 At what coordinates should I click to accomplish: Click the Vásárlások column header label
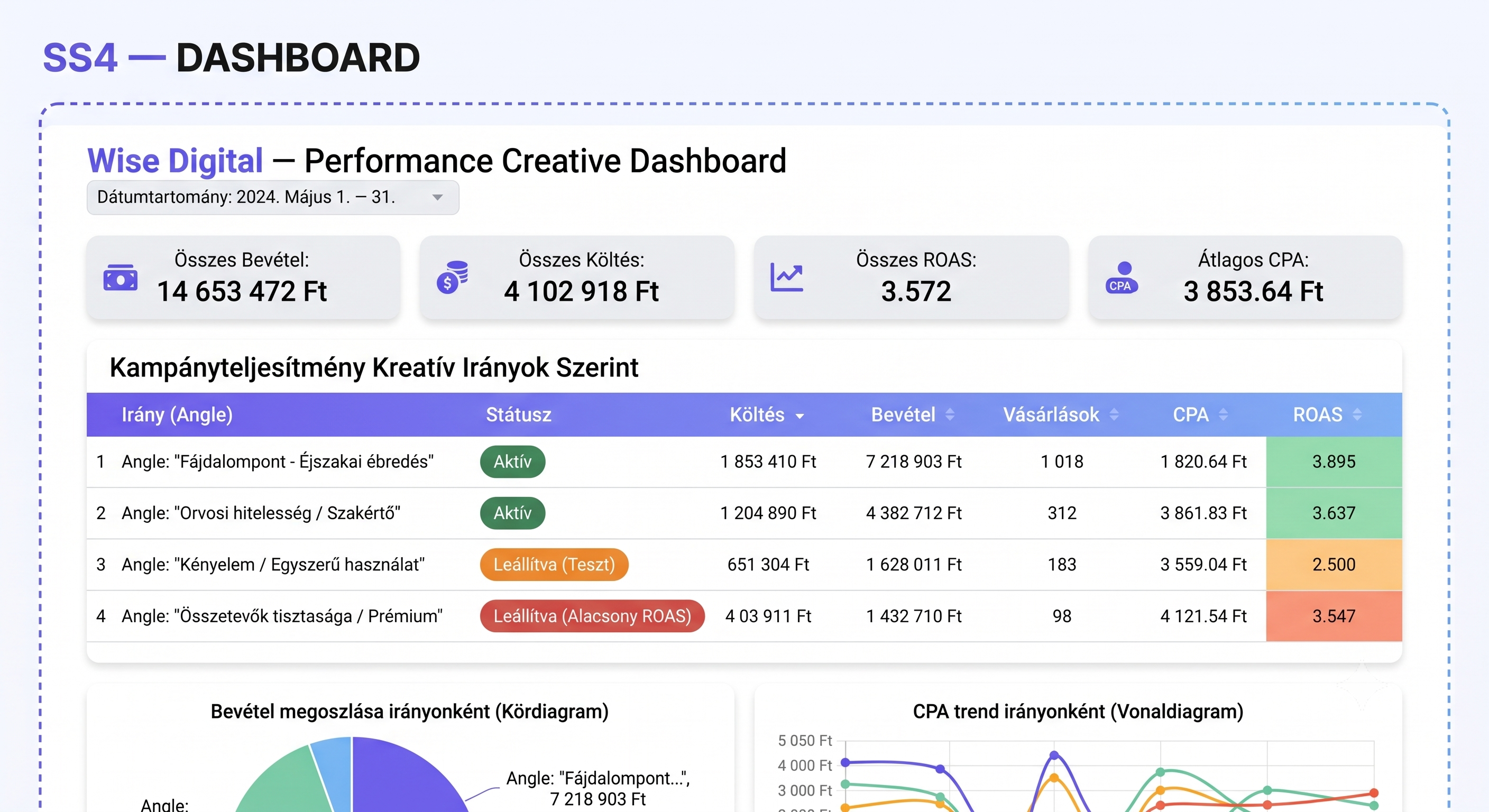tap(1051, 415)
